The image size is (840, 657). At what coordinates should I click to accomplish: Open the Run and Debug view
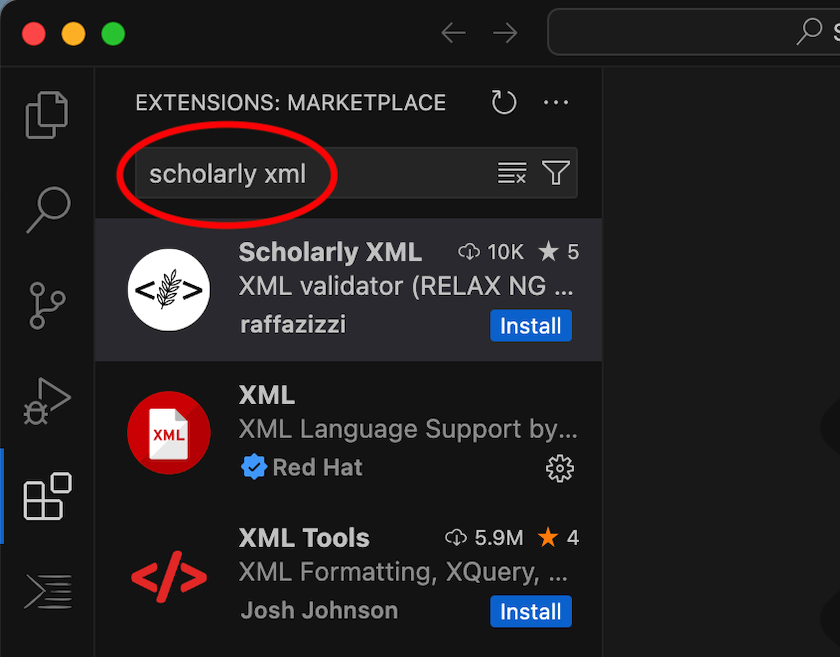pyautogui.click(x=46, y=400)
